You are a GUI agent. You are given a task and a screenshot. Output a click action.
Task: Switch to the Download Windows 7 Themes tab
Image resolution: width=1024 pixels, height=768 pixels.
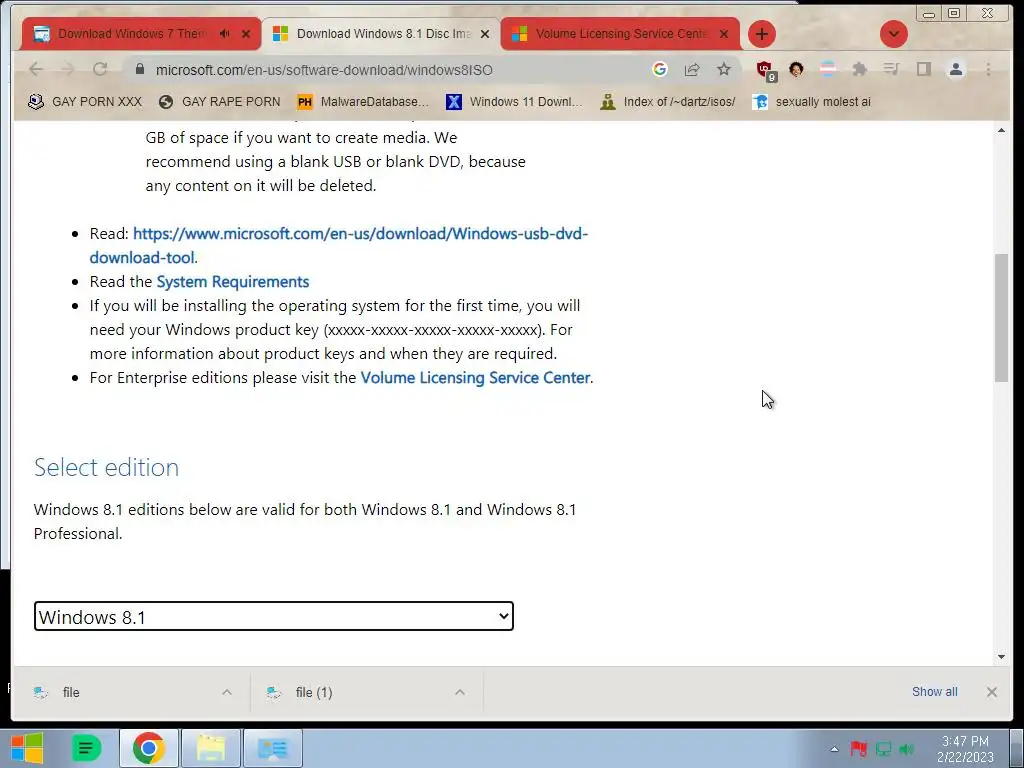(131, 33)
